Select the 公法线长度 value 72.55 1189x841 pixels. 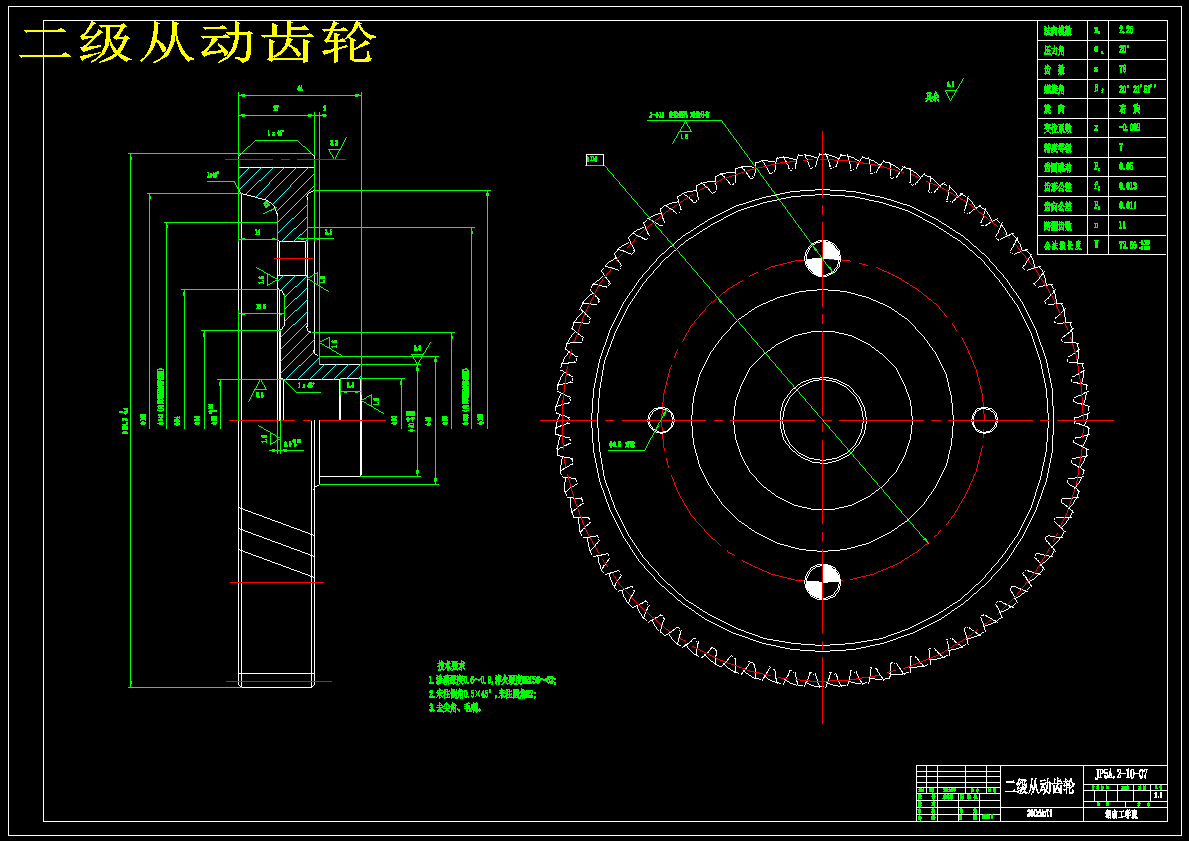click(1134, 245)
